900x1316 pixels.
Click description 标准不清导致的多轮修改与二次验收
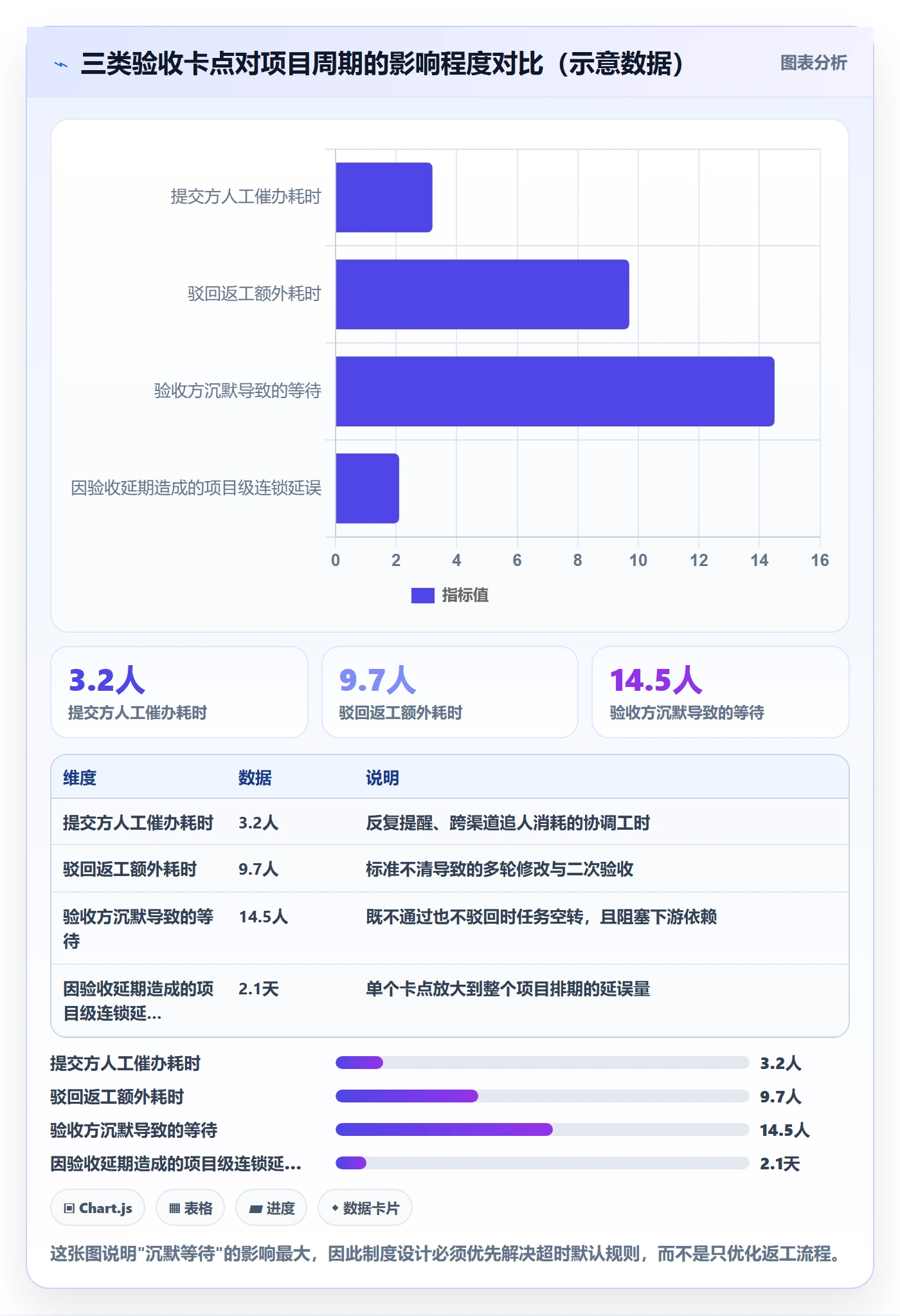pyautogui.click(x=500, y=869)
